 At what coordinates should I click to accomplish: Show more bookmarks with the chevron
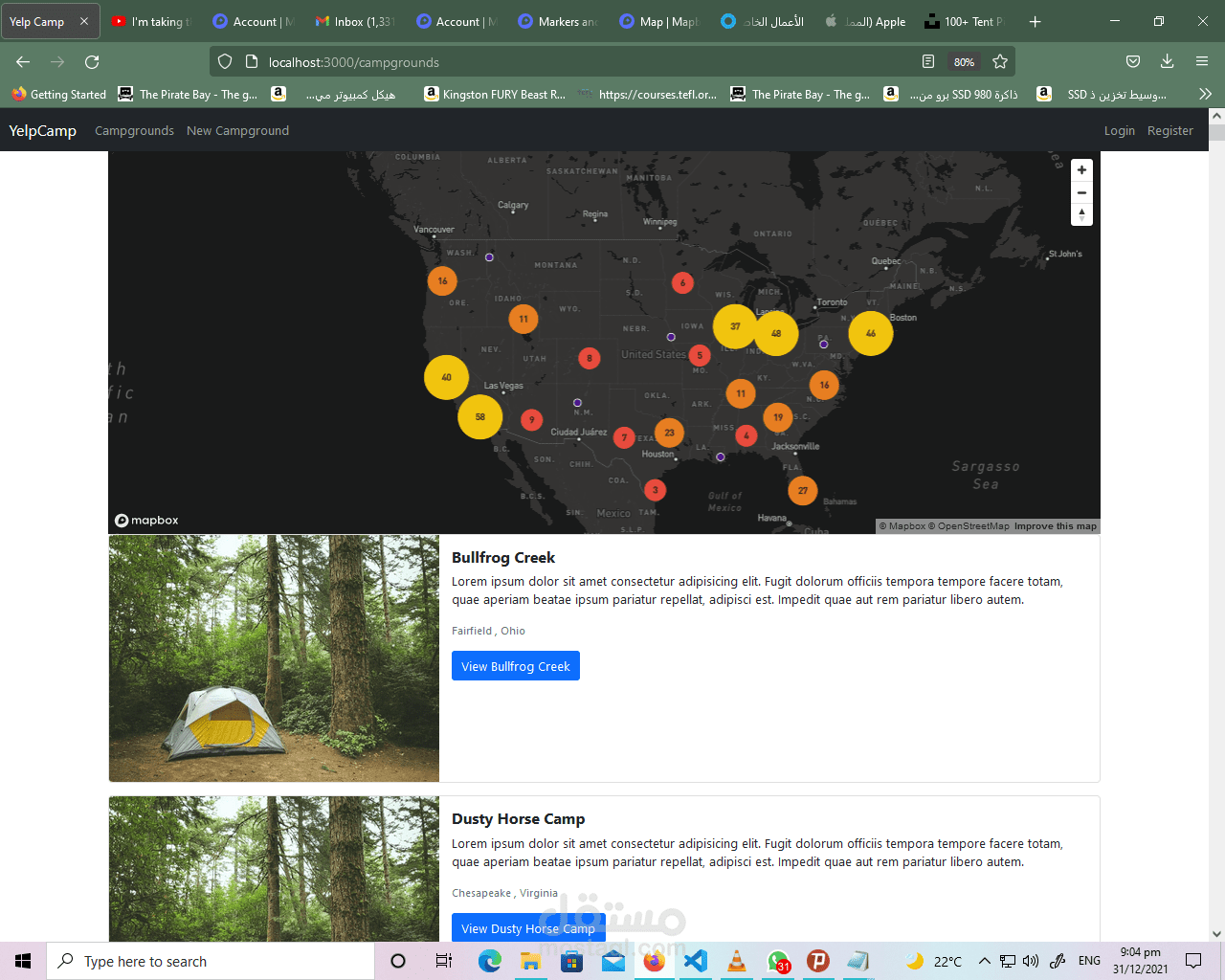(1205, 94)
